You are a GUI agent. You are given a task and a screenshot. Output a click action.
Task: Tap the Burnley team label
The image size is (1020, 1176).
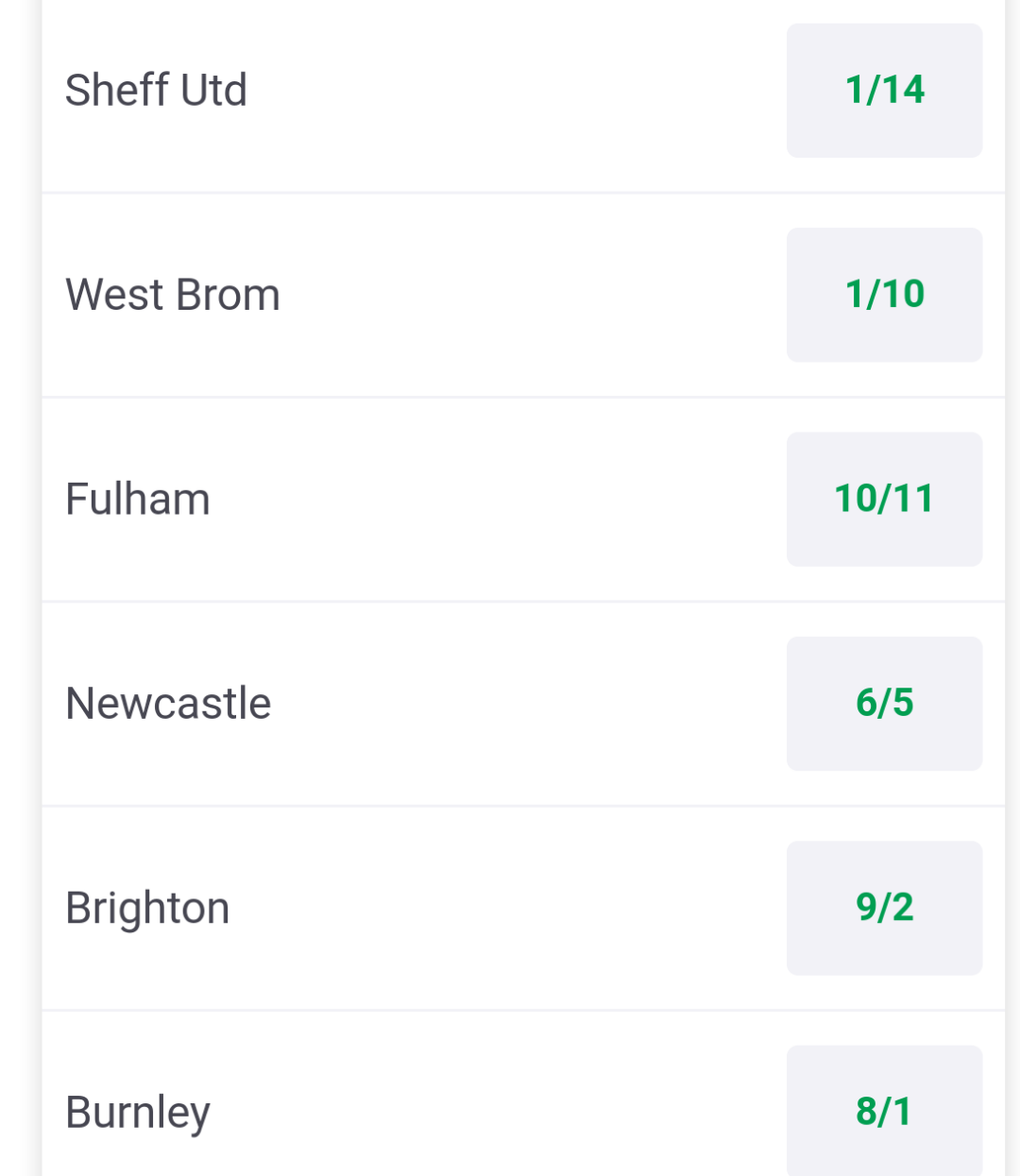pyautogui.click(x=138, y=1113)
